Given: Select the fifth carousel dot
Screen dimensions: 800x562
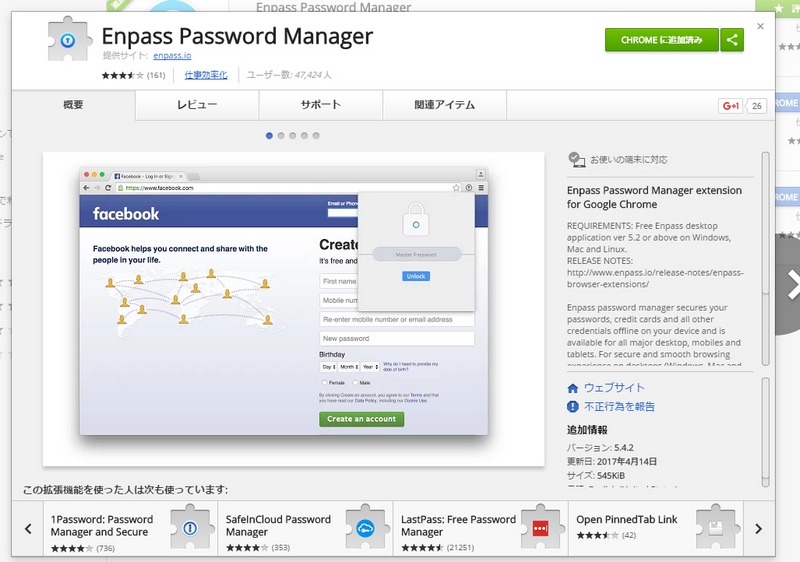Looking at the screenshot, I should pos(316,136).
